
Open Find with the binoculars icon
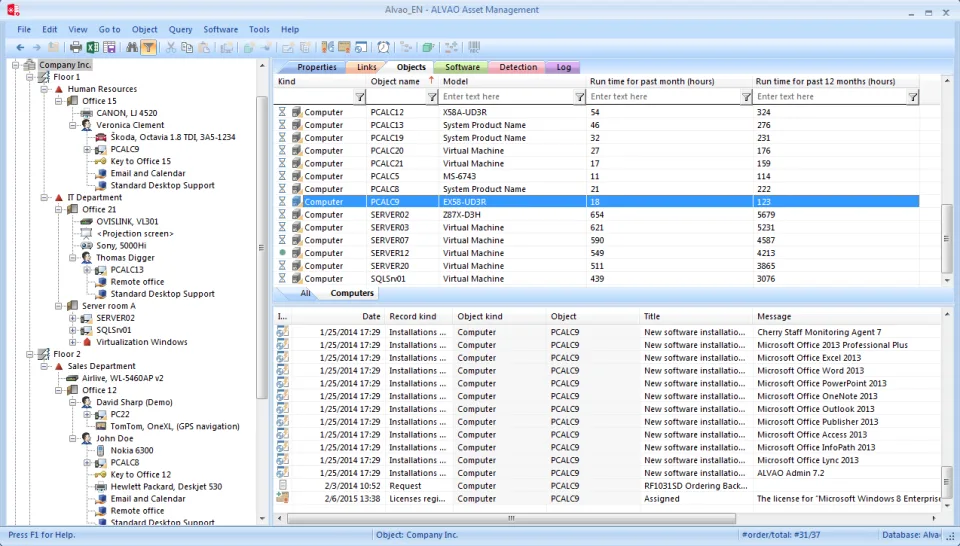[x=132, y=47]
